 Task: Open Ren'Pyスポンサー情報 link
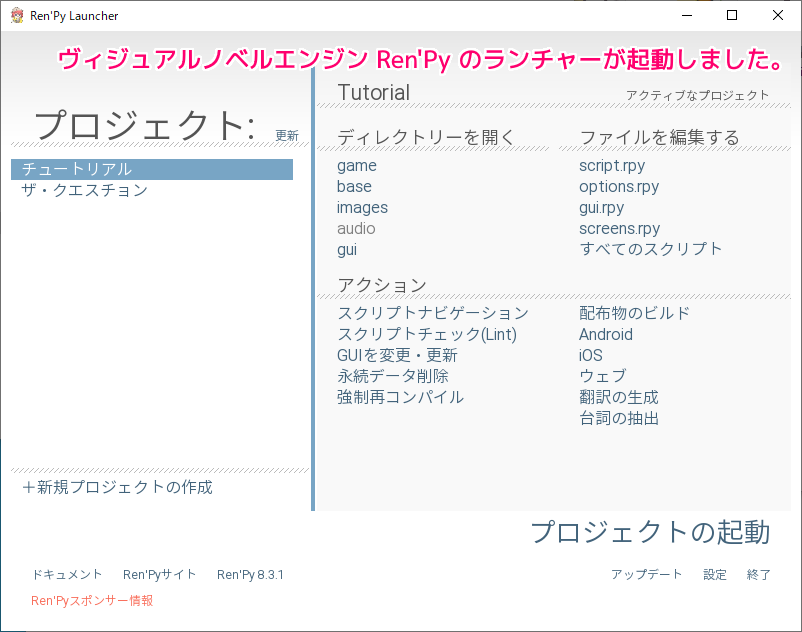(x=92, y=600)
